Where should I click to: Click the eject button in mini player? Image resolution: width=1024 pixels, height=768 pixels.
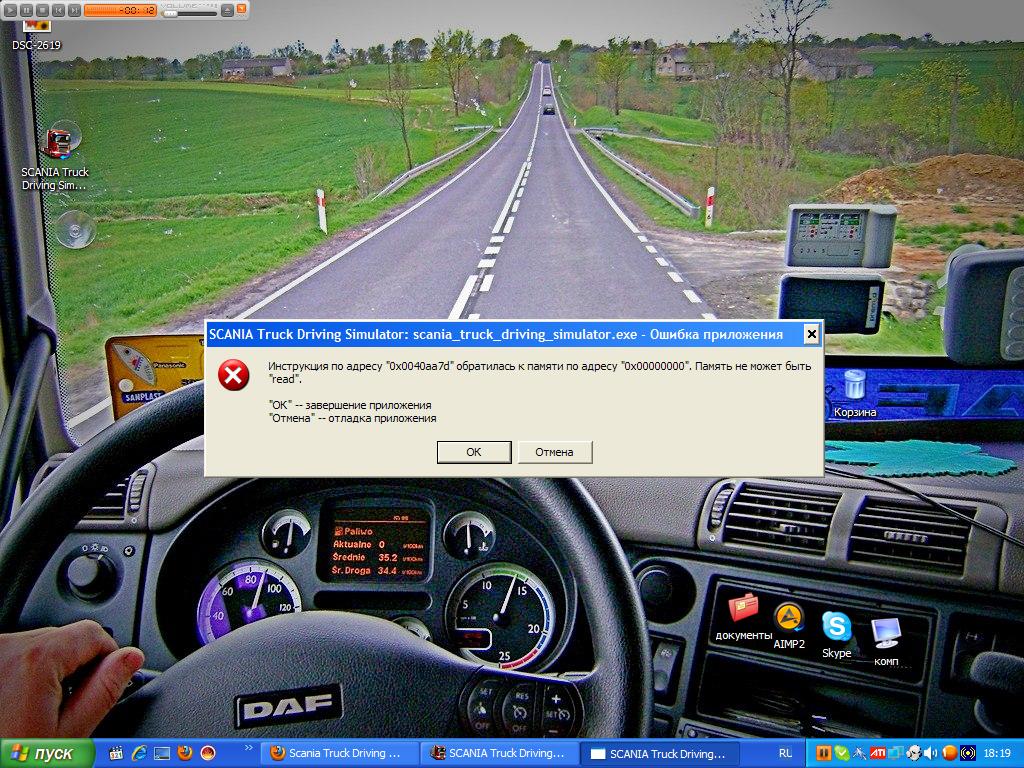click(x=228, y=10)
